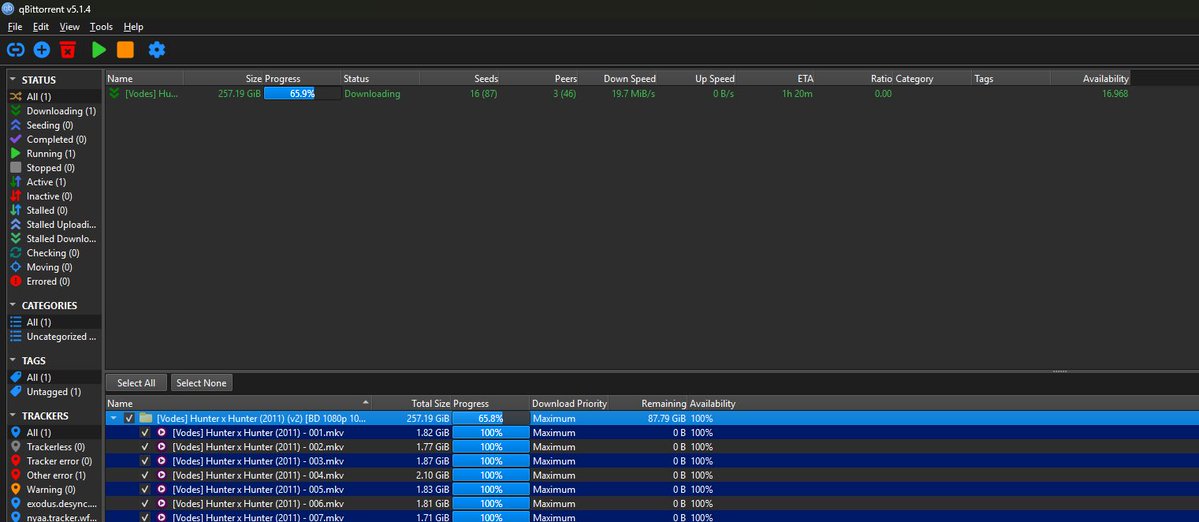Select the [Vodes] Hu... torrent row

[x=617, y=94]
